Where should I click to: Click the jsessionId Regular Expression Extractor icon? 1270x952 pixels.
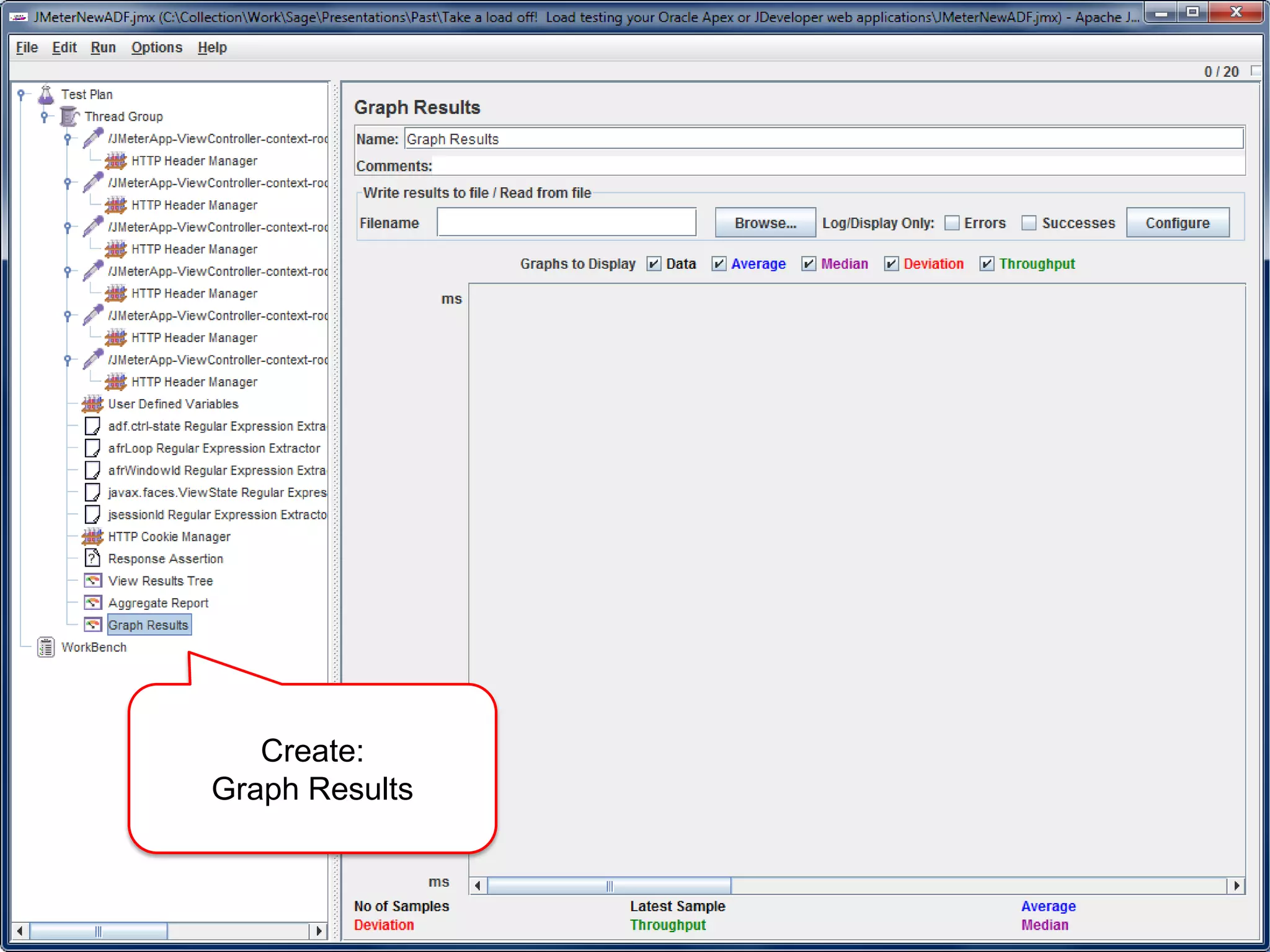coord(92,514)
